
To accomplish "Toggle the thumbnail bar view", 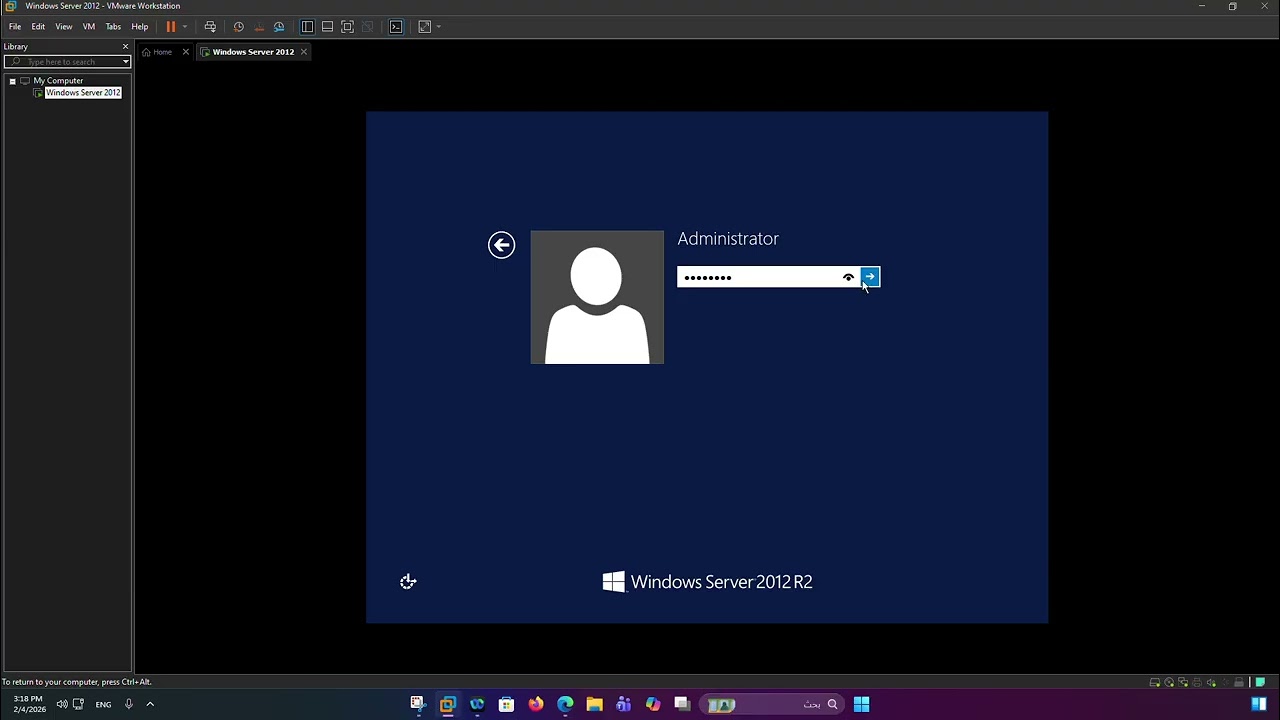I will click(327, 27).
